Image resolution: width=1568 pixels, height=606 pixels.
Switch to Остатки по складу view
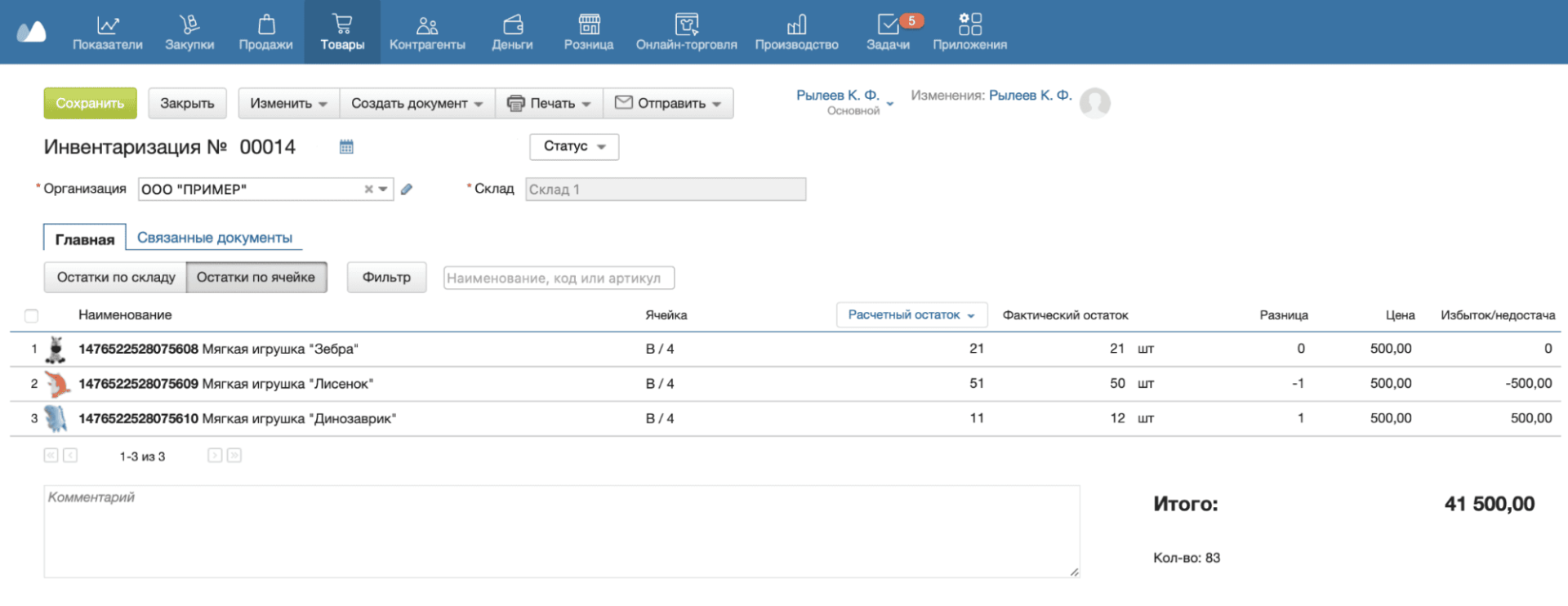pos(115,278)
